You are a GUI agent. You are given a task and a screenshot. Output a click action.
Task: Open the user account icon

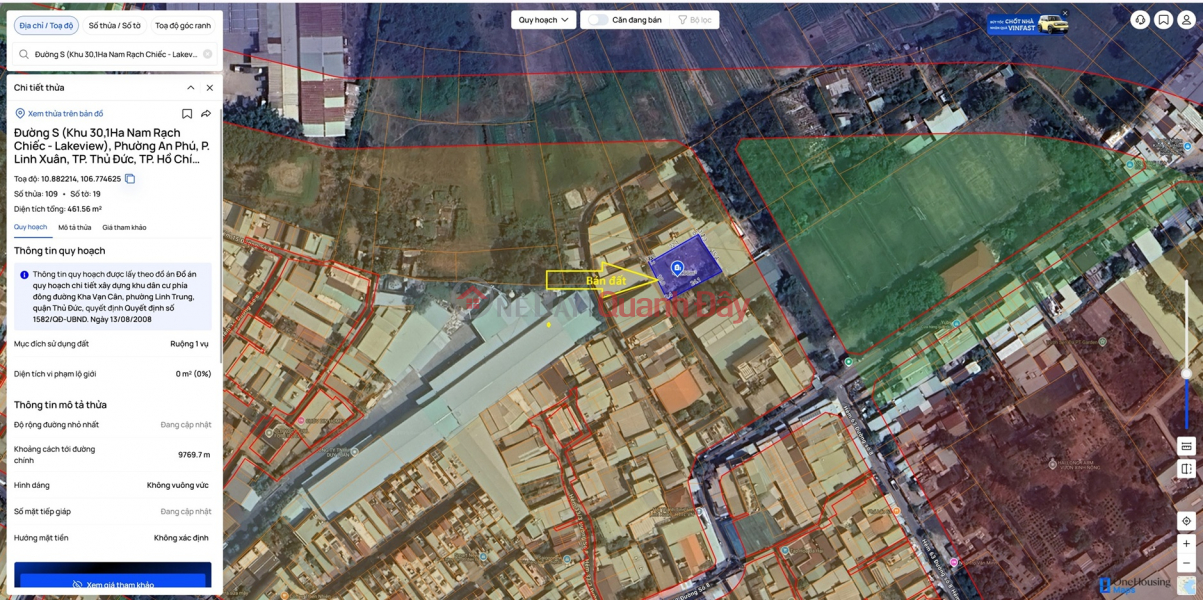pyautogui.click(x=1185, y=19)
